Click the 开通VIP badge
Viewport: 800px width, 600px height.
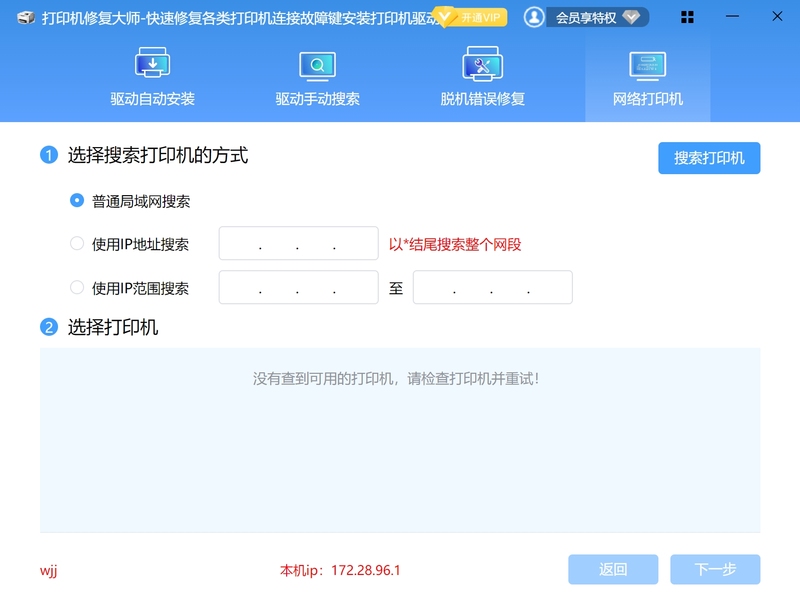(x=470, y=17)
